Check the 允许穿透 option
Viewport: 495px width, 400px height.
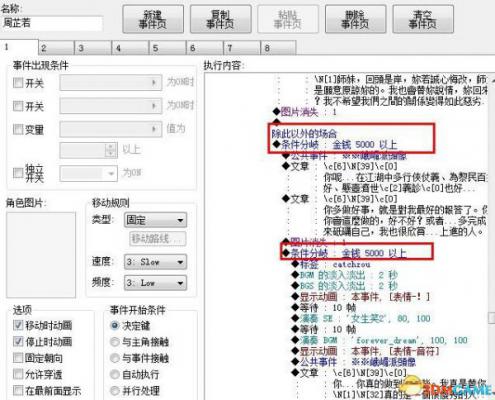point(18,374)
